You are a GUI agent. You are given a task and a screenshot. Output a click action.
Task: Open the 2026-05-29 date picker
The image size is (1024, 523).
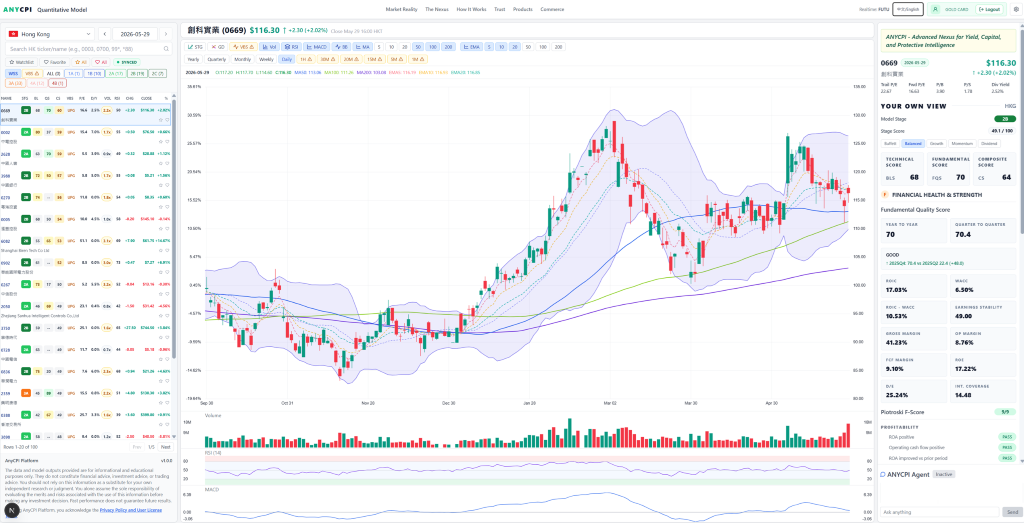(x=135, y=34)
